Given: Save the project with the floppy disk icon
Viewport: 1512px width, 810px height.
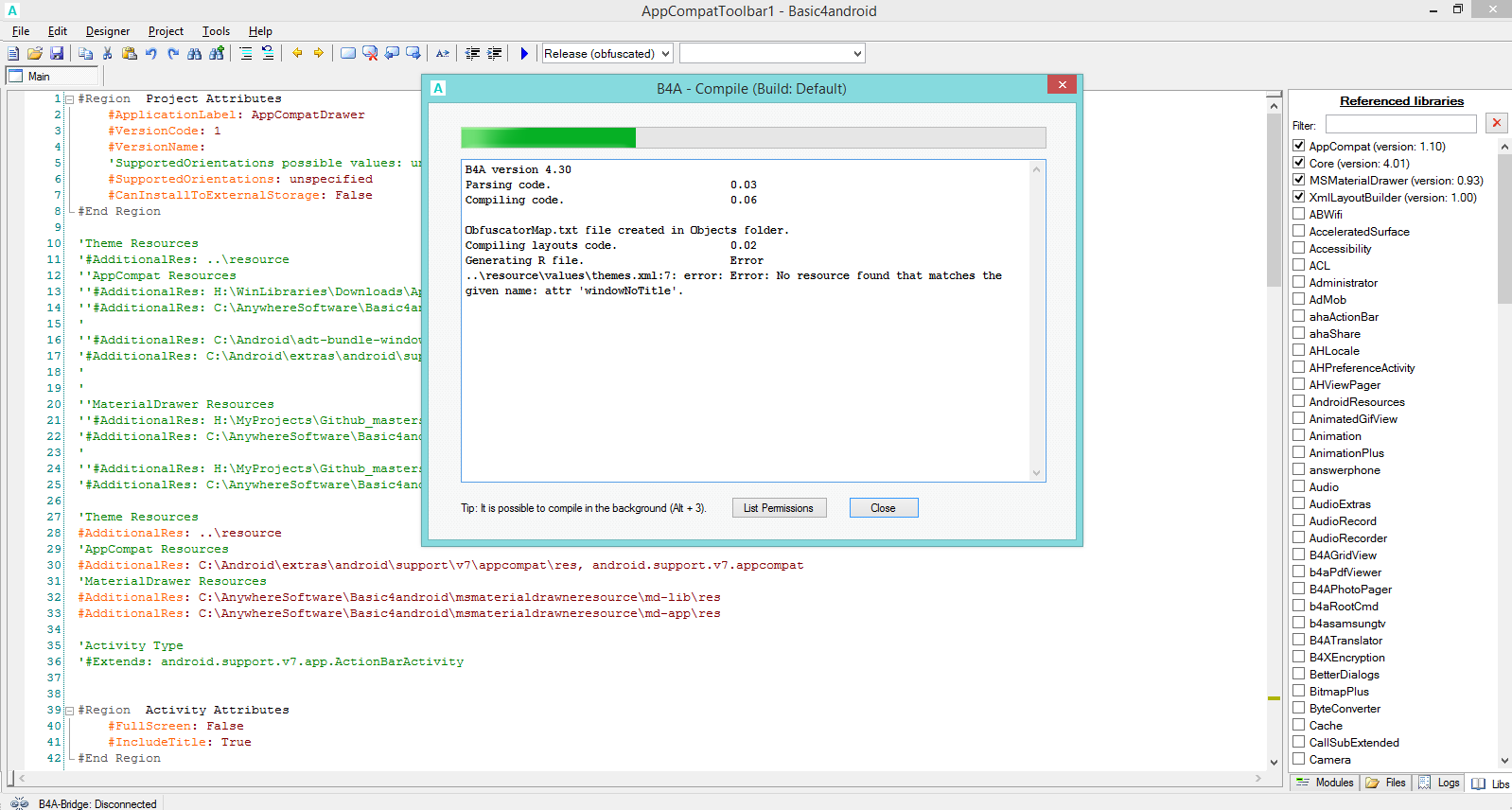Looking at the screenshot, I should [x=57, y=54].
